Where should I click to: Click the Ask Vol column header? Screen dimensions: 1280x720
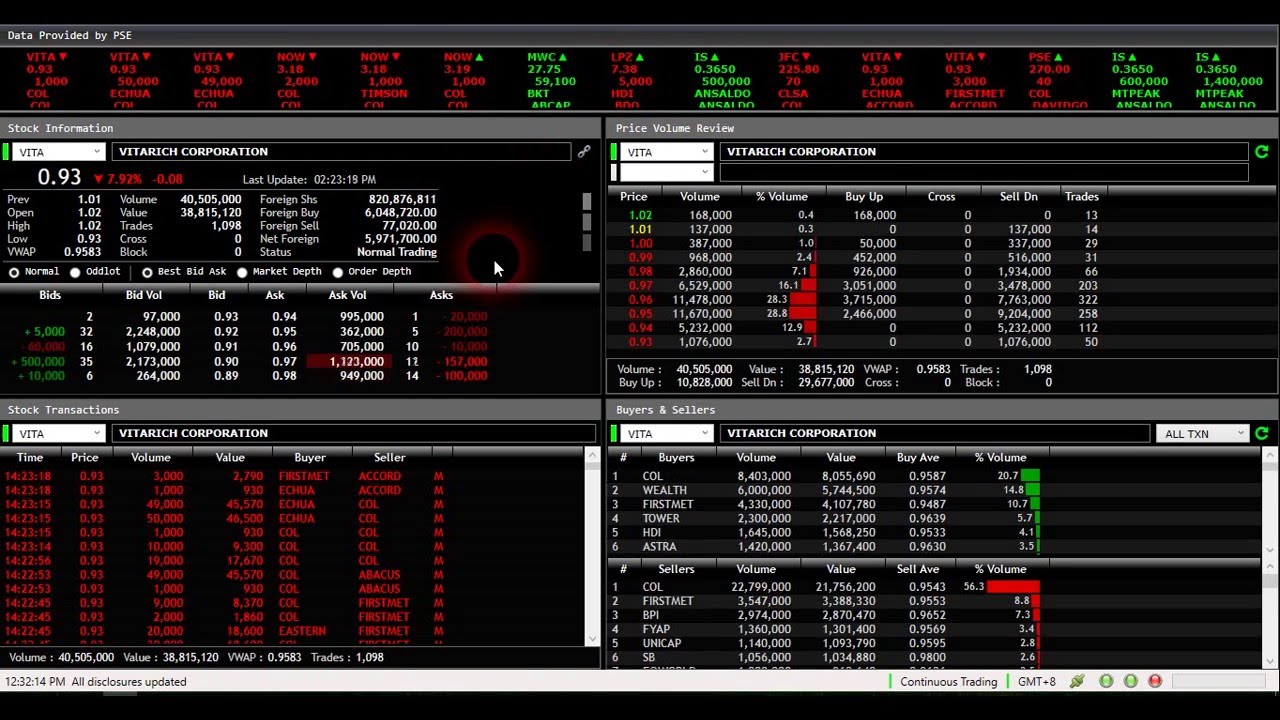click(348, 295)
